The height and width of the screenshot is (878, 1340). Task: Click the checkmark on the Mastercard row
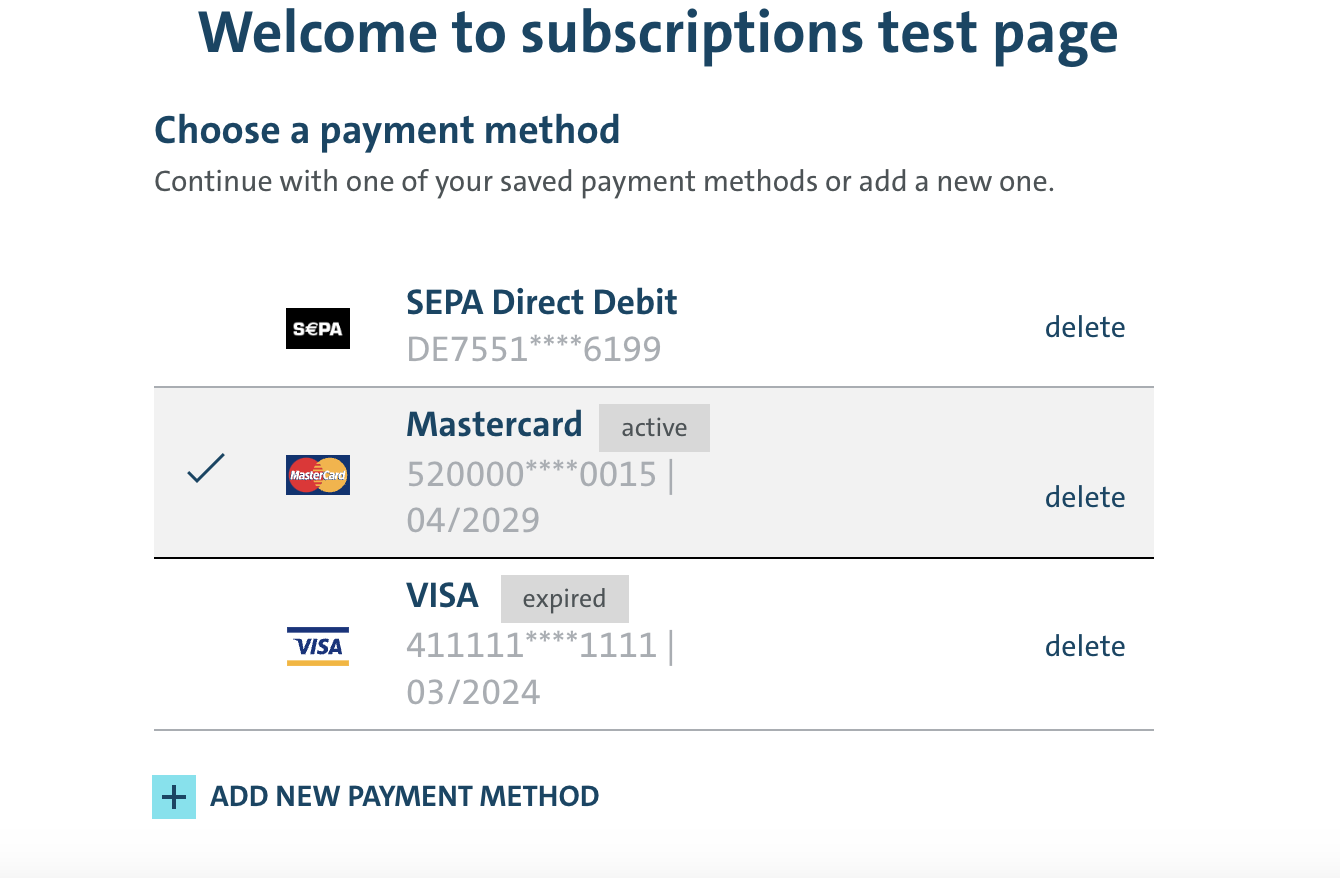(x=206, y=468)
